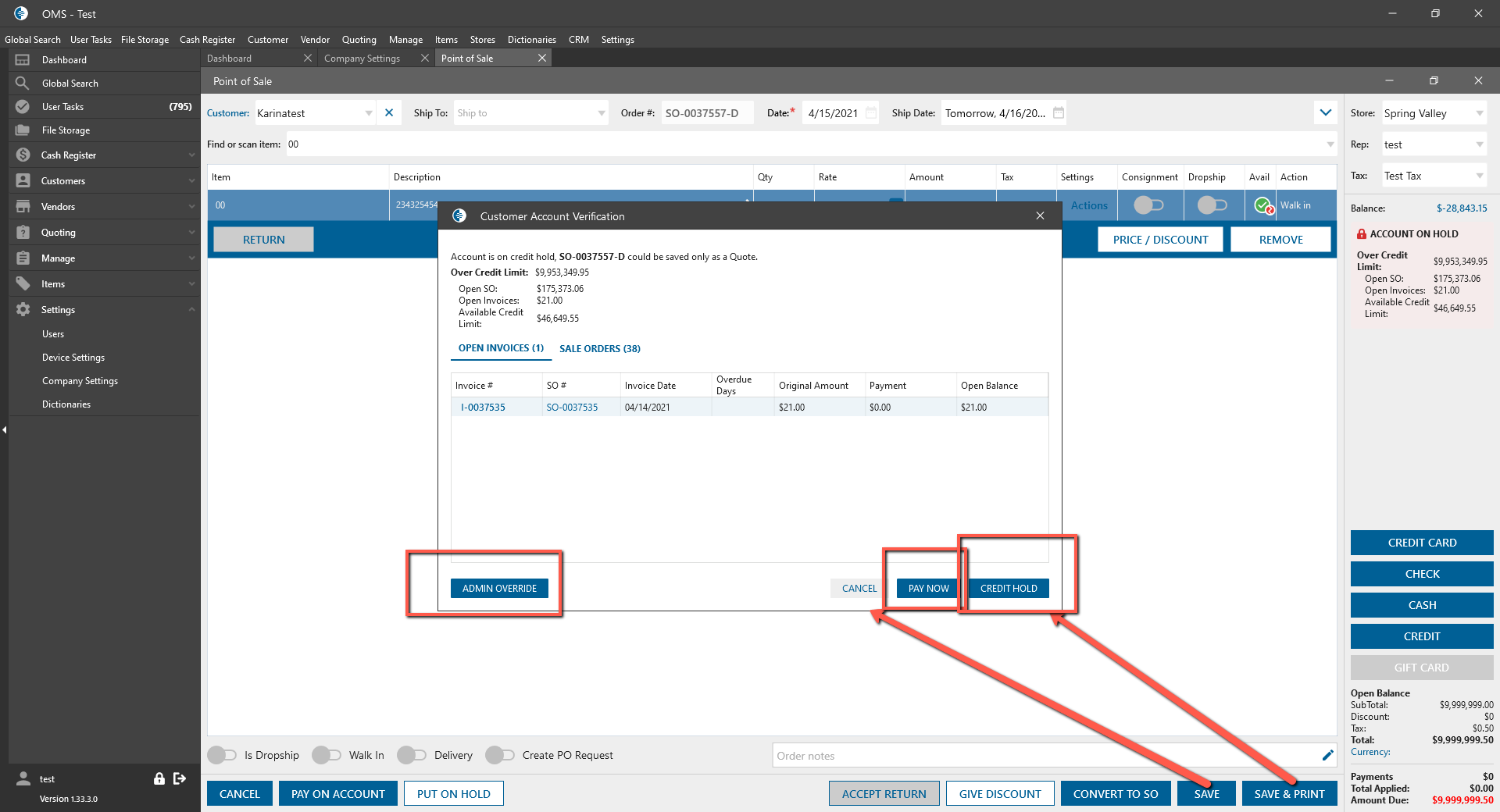Click the Admin Override button
1500x812 pixels.
(x=499, y=589)
